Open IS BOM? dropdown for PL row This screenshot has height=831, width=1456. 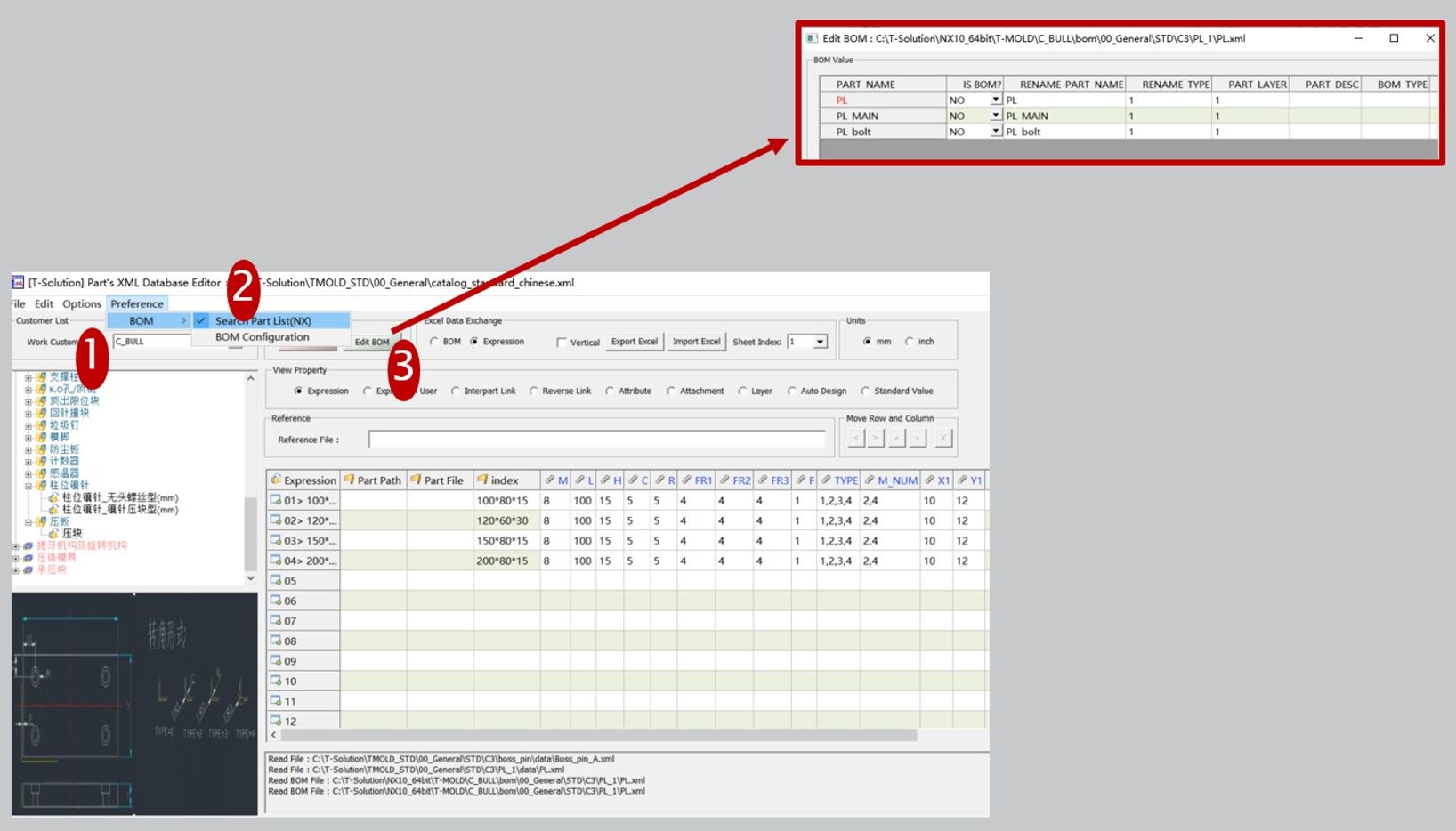coord(996,100)
